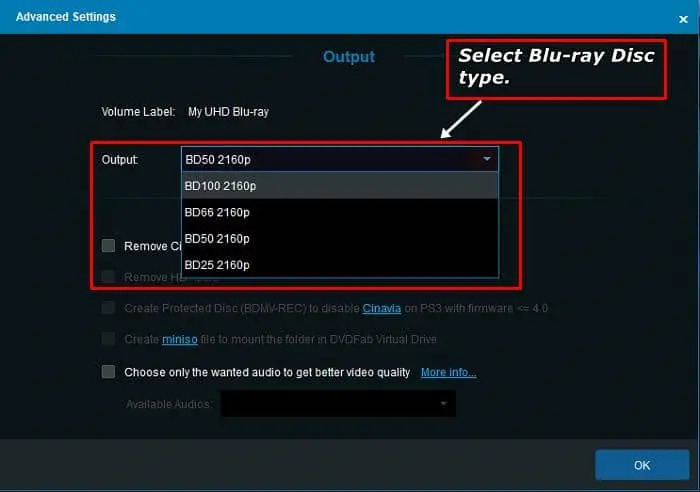Edit the Volume Label field My UHD Blu-ray
700x492 pixels.
pyautogui.click(x=228, y=112)
